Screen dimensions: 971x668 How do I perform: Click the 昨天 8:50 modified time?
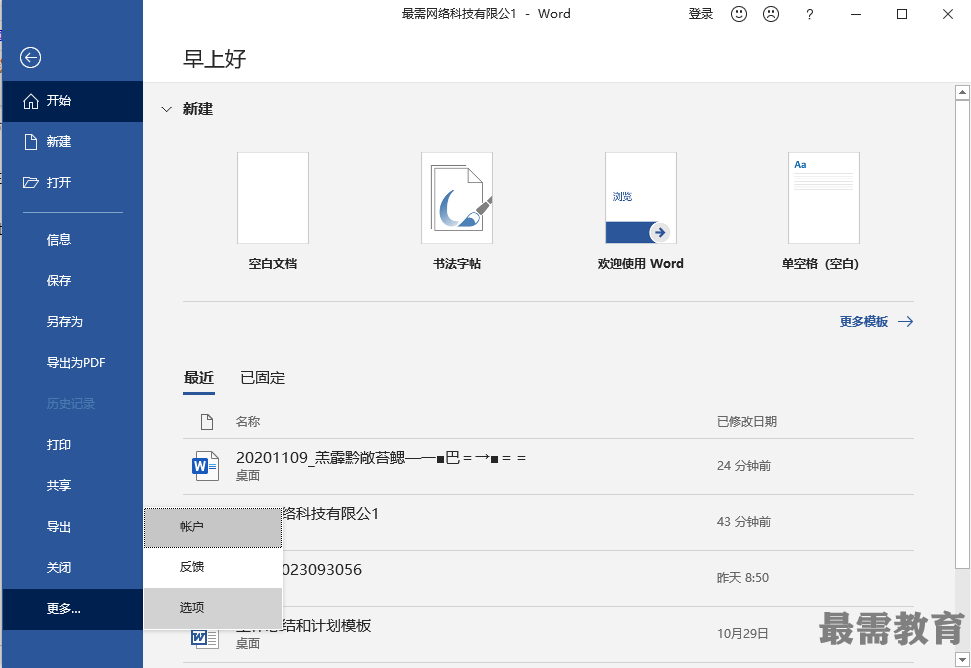(743, 578)
